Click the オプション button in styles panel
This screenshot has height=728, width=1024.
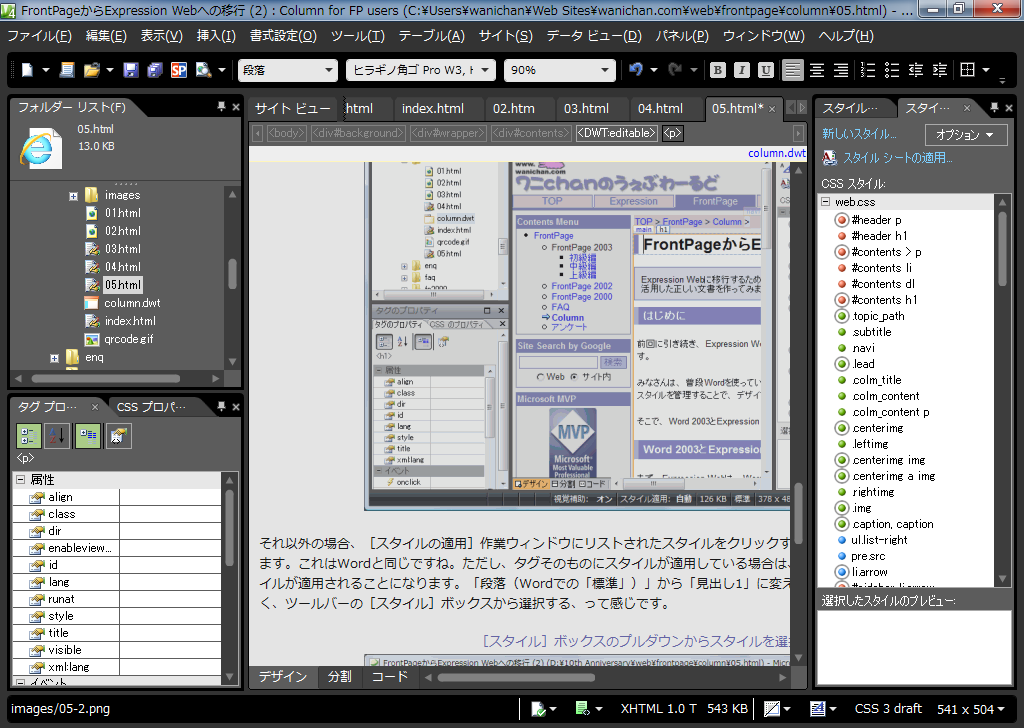[x=965, y=134]
